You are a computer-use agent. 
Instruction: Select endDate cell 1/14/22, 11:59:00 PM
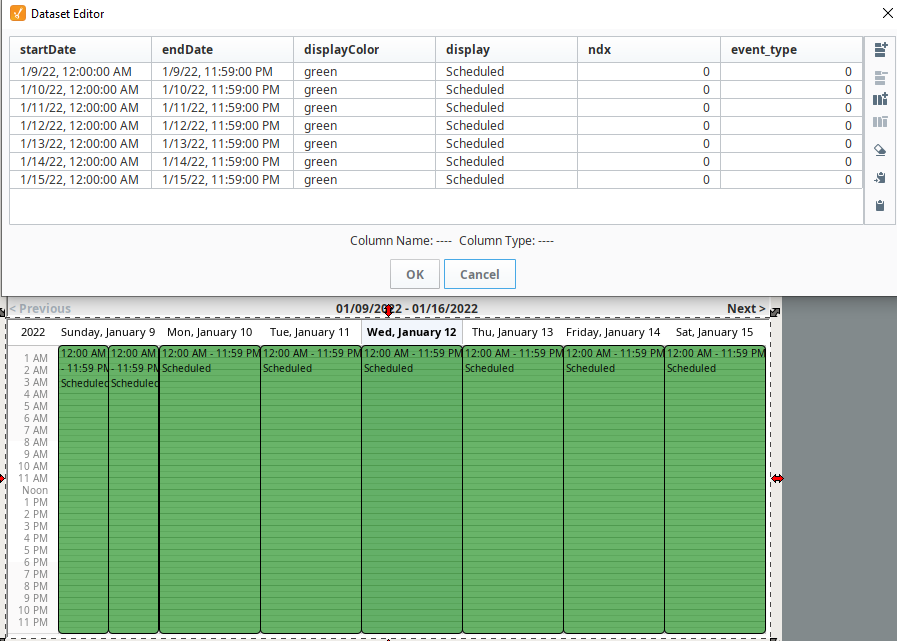223,162
